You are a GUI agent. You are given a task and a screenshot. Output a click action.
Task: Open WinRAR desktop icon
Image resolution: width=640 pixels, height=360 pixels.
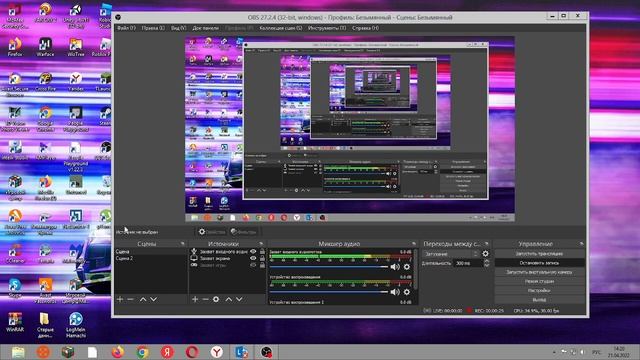(15, 322)
